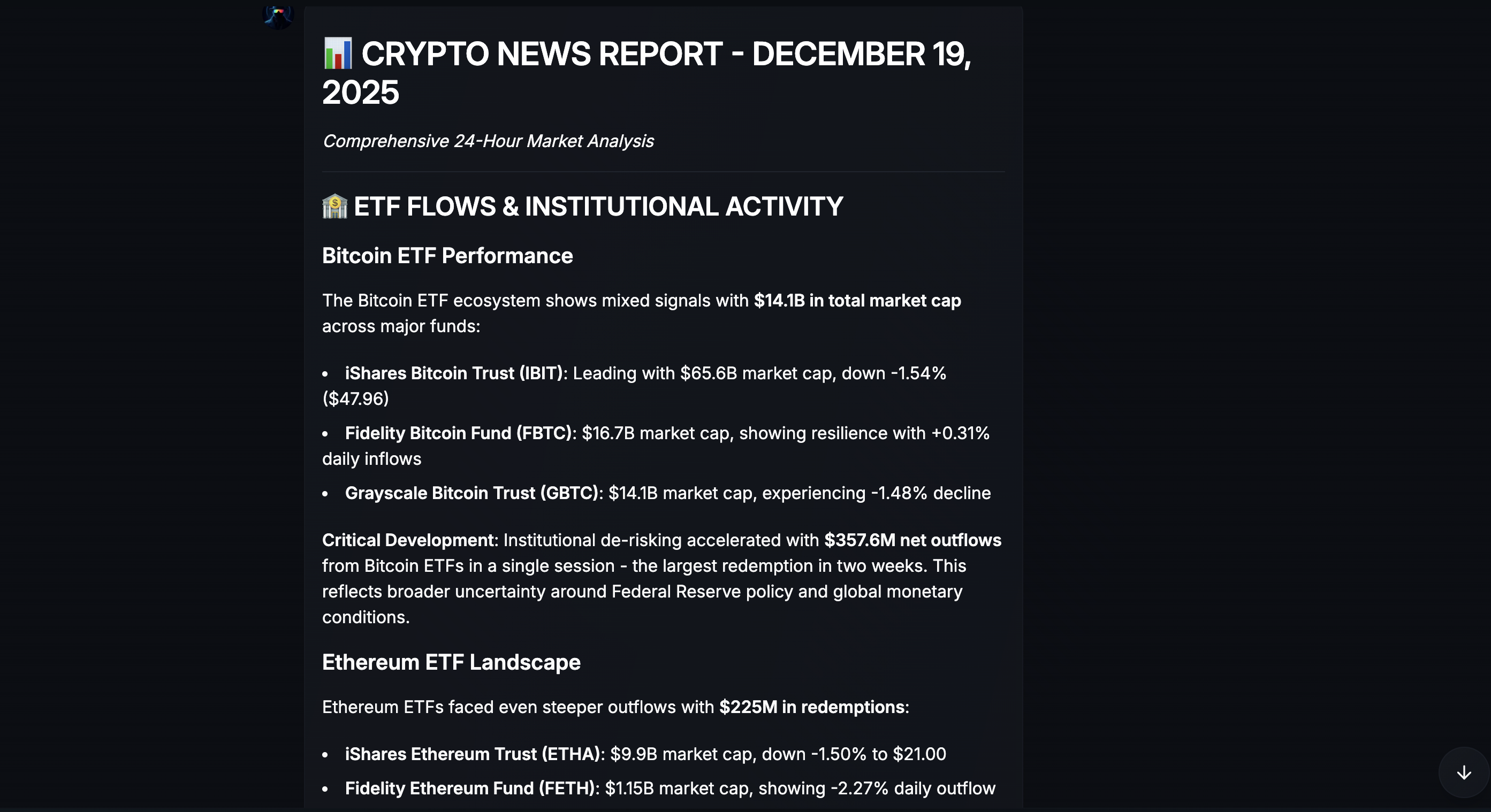Click the $14.1B in total market cap text
This screenshot has height=812, width=1491.
point(857,301)
